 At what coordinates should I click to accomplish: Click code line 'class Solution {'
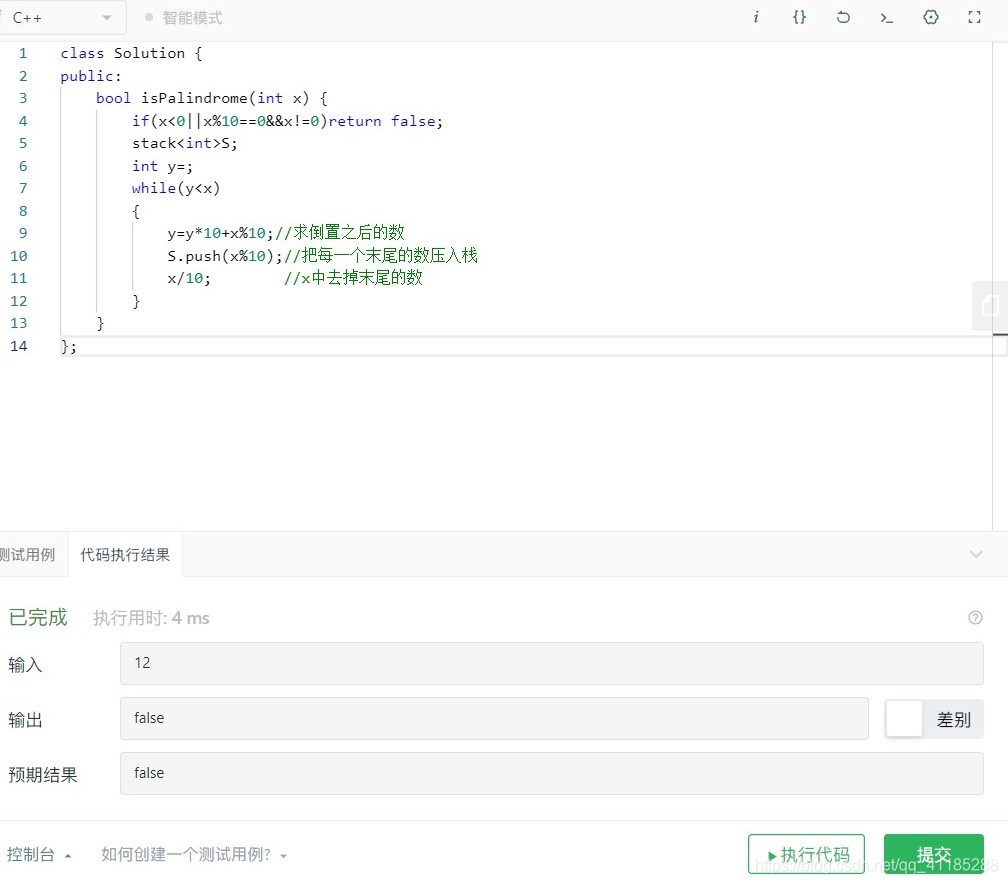click(131, 53)
